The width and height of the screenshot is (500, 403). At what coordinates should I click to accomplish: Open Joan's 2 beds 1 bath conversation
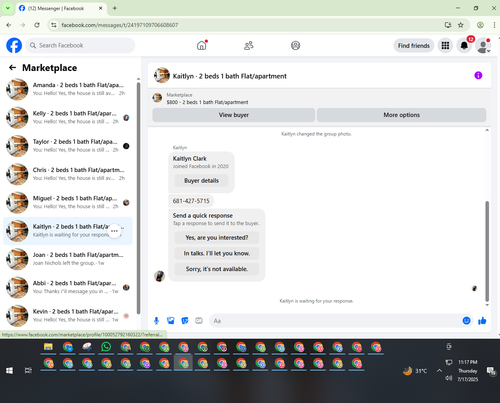tap(68, 259)
